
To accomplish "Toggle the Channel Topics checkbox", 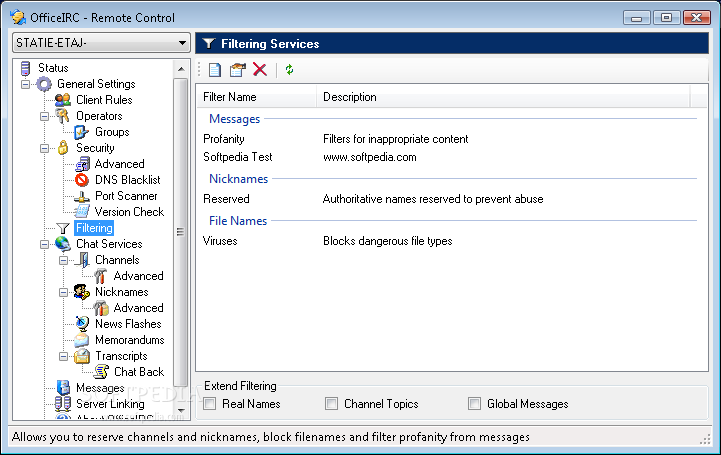I will (x=332, y=404).
